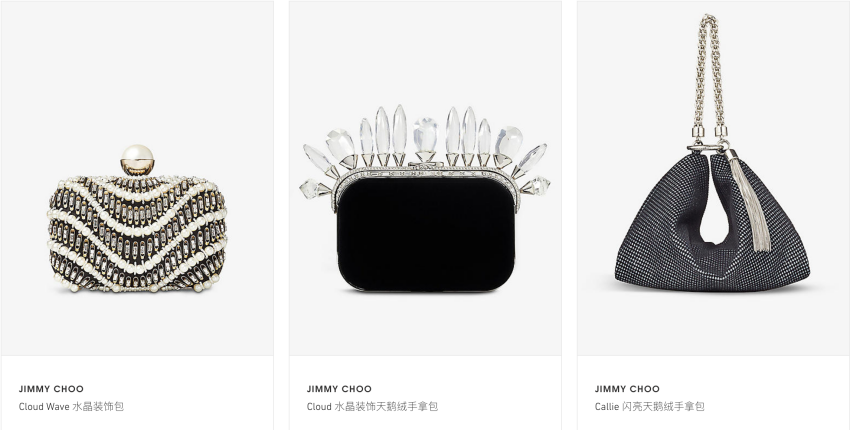This screenshot has width=850, height=430.
Task: Click JIMMY CHOO brand above Cloud Wave title
Action: click(51, 389)
